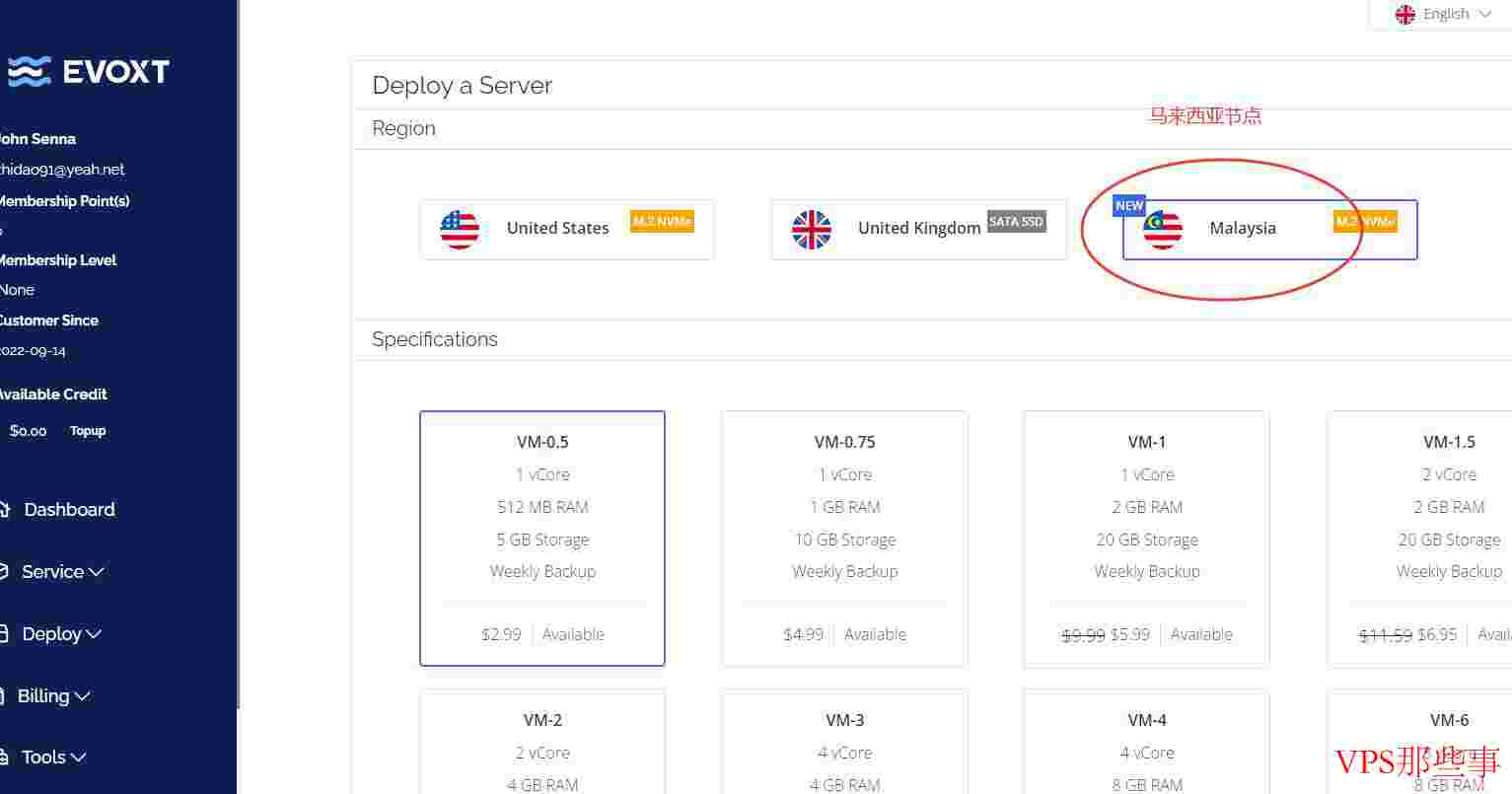Click the United States flag icon
Image resolution: width=1512 pixels, height=794 pixels.
point(460,229)
